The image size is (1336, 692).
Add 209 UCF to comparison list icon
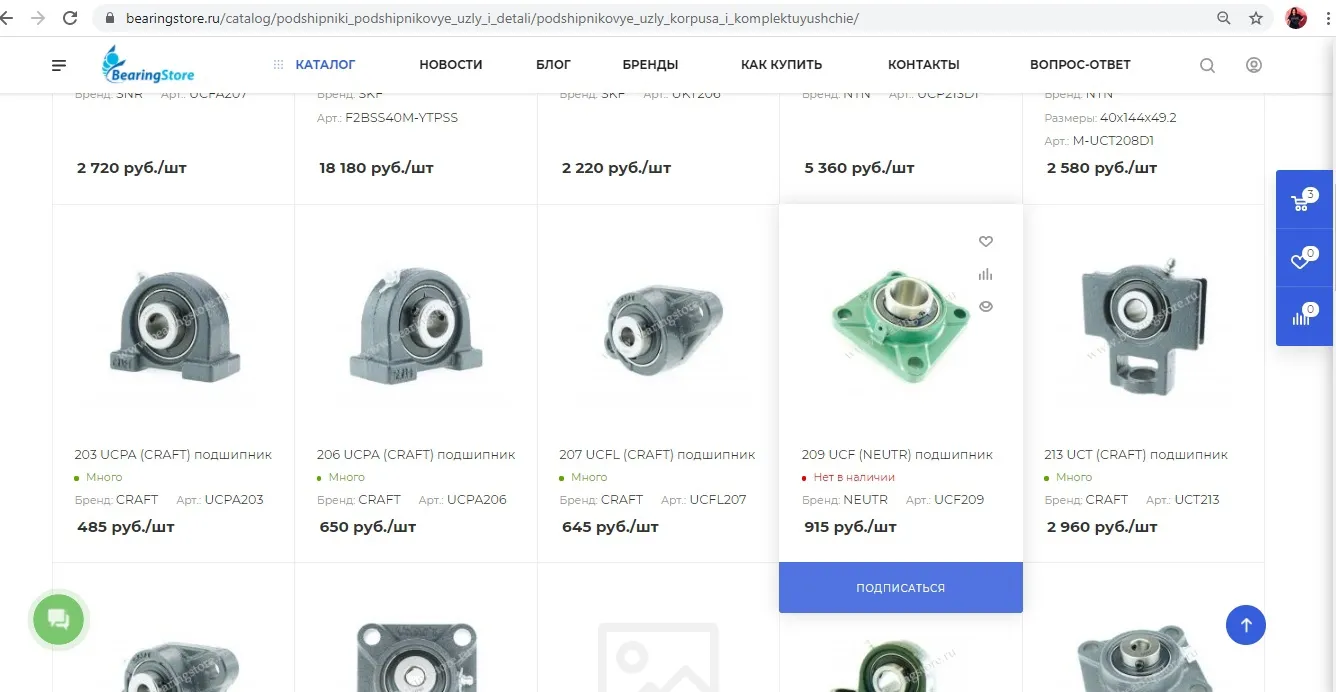pyautogui.click(x=985, y=274)
